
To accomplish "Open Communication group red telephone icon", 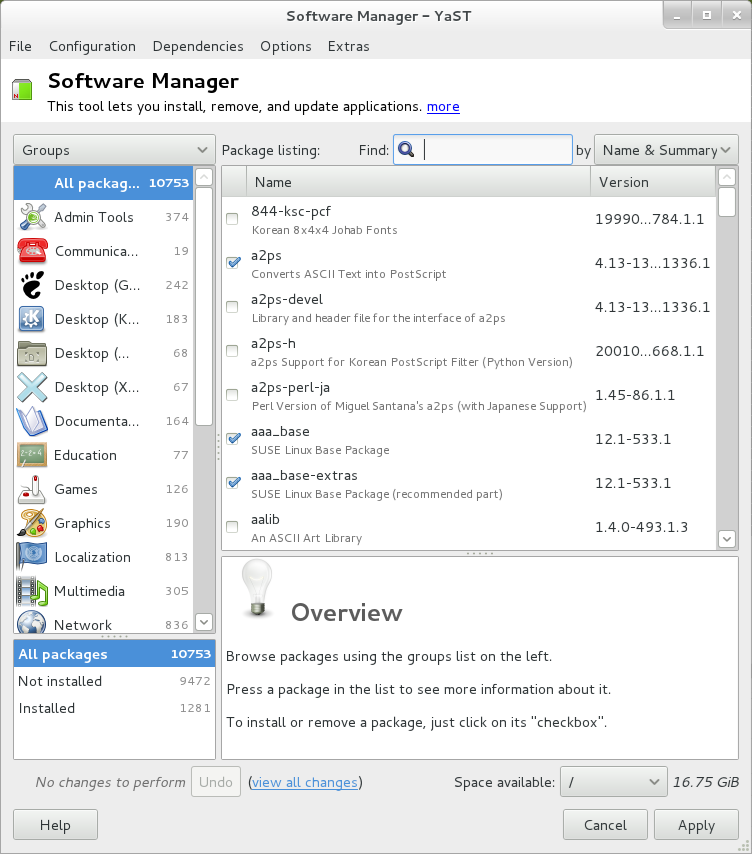I will [33, 251].
